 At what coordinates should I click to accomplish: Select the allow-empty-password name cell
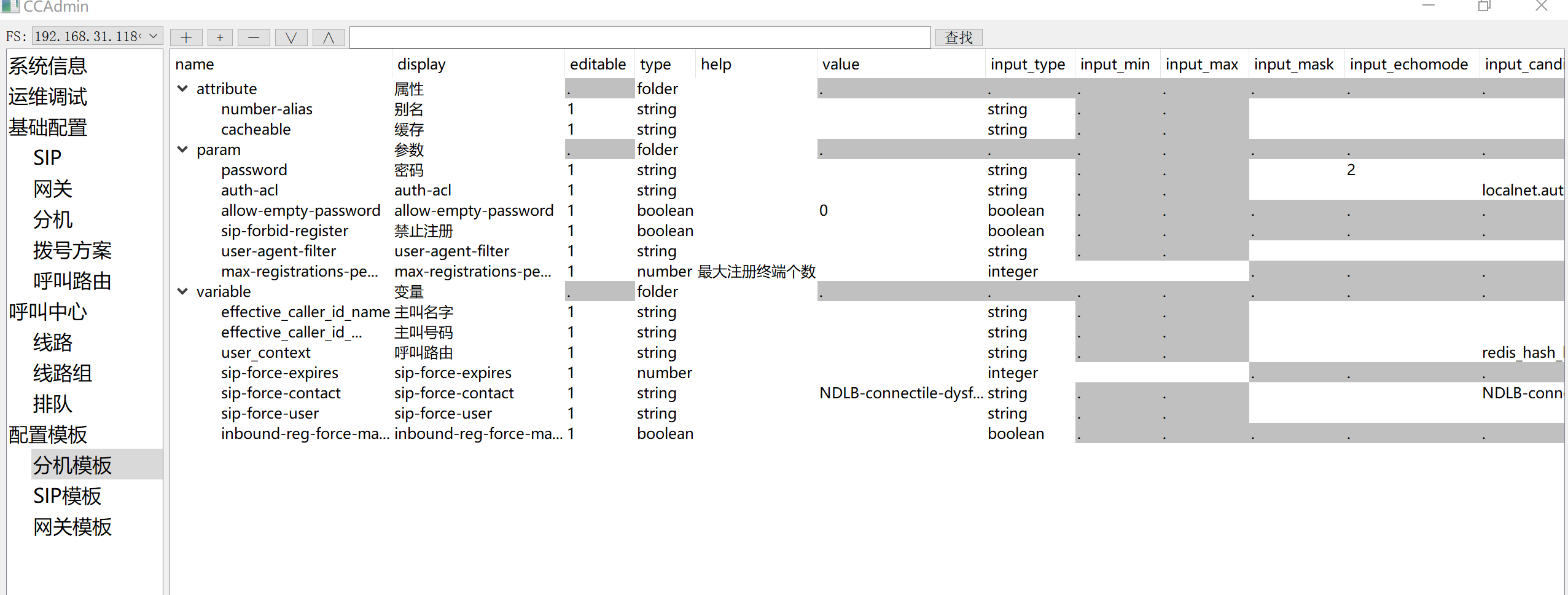pos(300,211)
